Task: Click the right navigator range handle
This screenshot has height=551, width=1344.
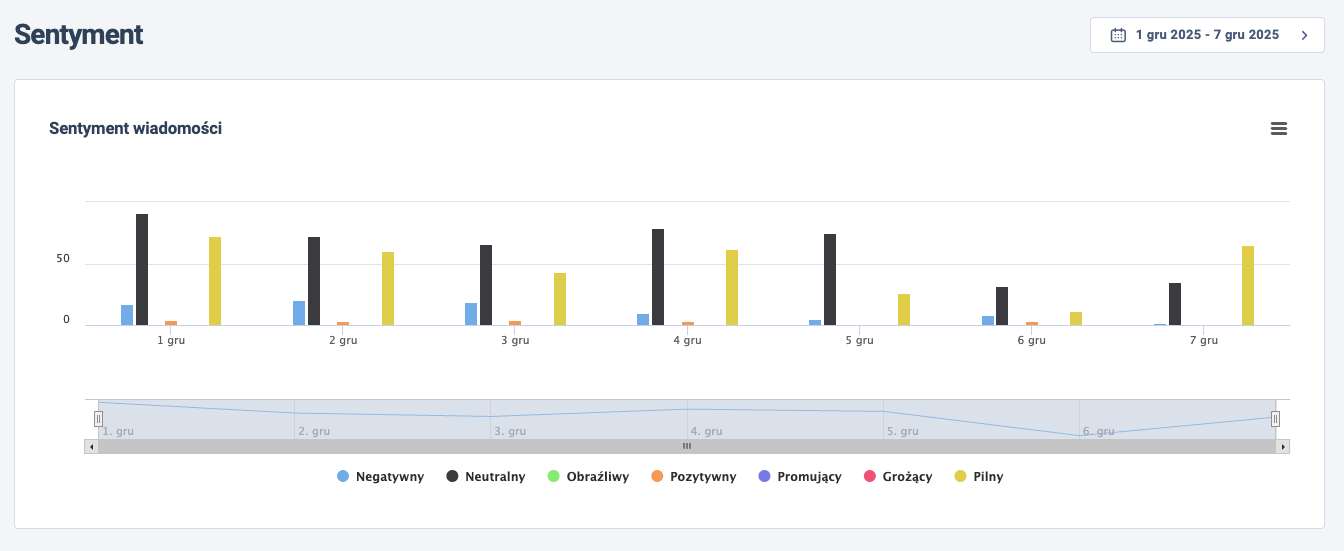Action: pos(1275,419)
